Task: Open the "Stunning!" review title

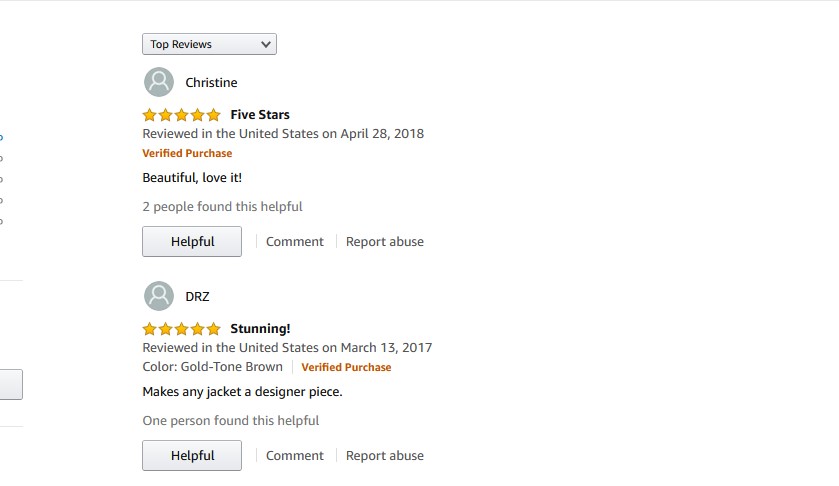Action: (260, 329)
